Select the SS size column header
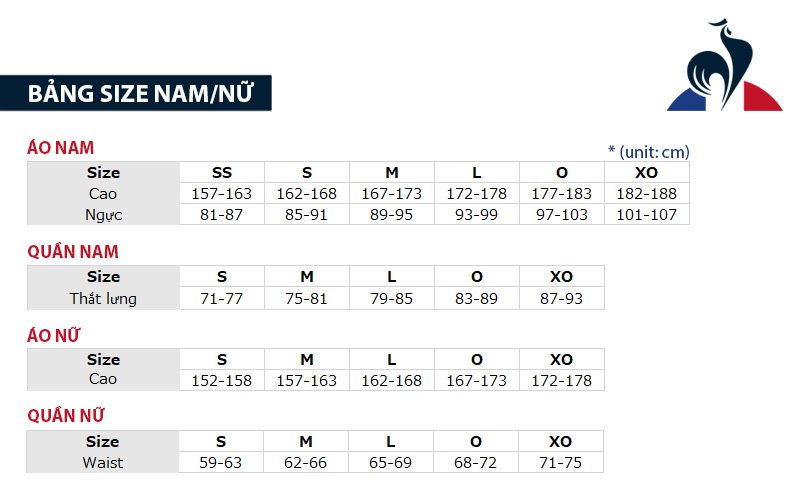Viewport: 800px width, 496px height. coord(222,173)
